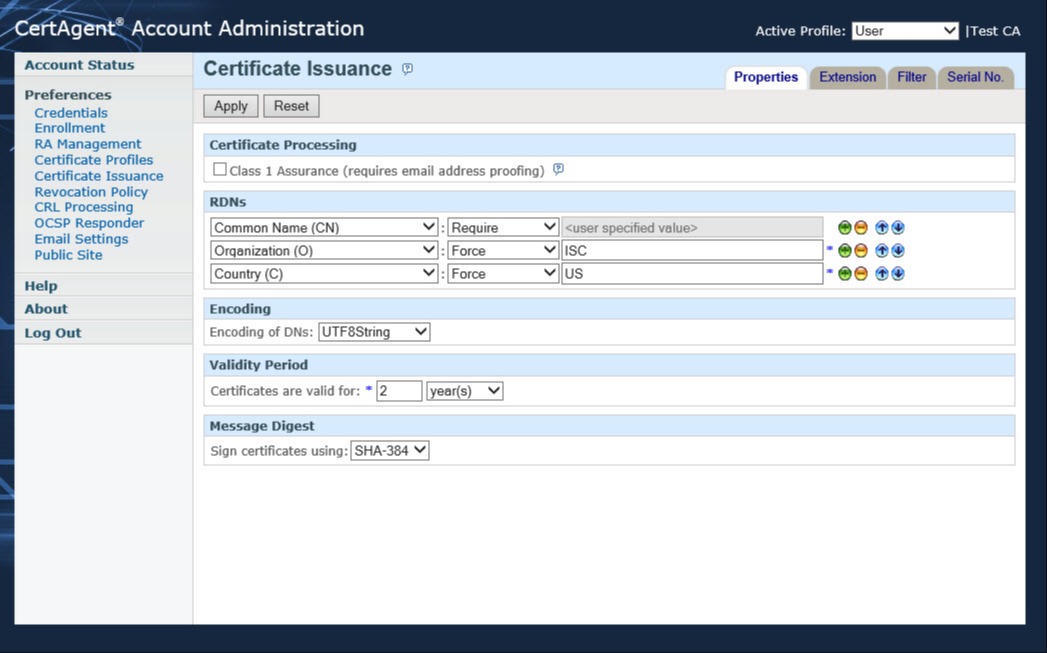The image size is (1047, 653).
Task: Click the Log Out menu item
Action: (x=53, y=333)
